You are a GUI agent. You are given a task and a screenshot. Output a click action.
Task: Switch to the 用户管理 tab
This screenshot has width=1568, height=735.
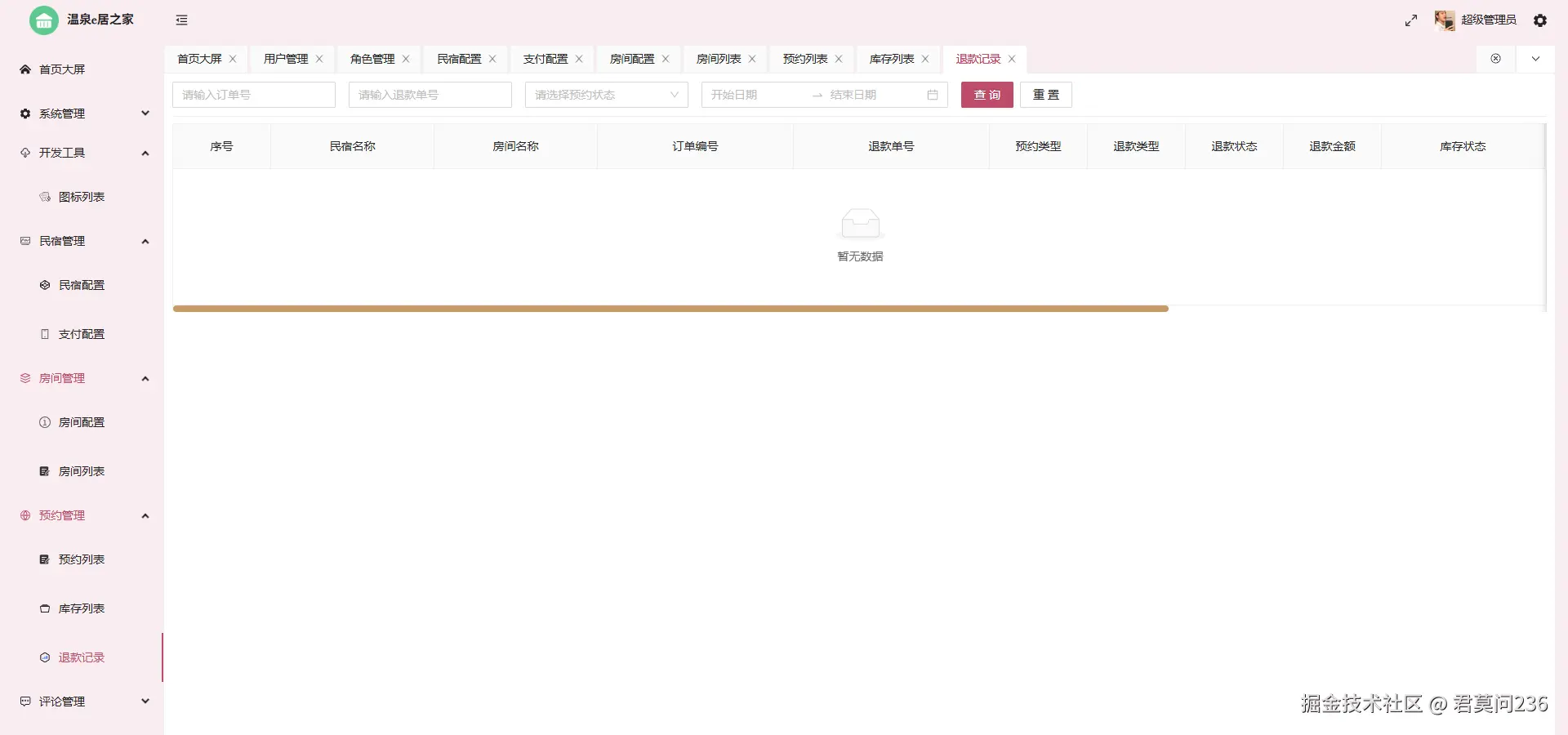285,58
